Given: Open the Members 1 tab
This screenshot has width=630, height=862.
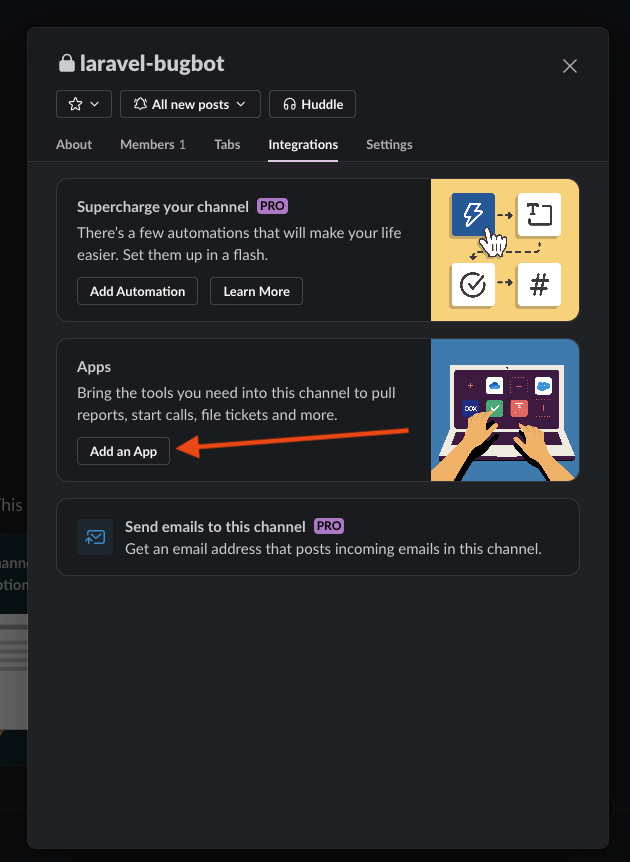Looking at the screenshot, I should pos(153,145).
